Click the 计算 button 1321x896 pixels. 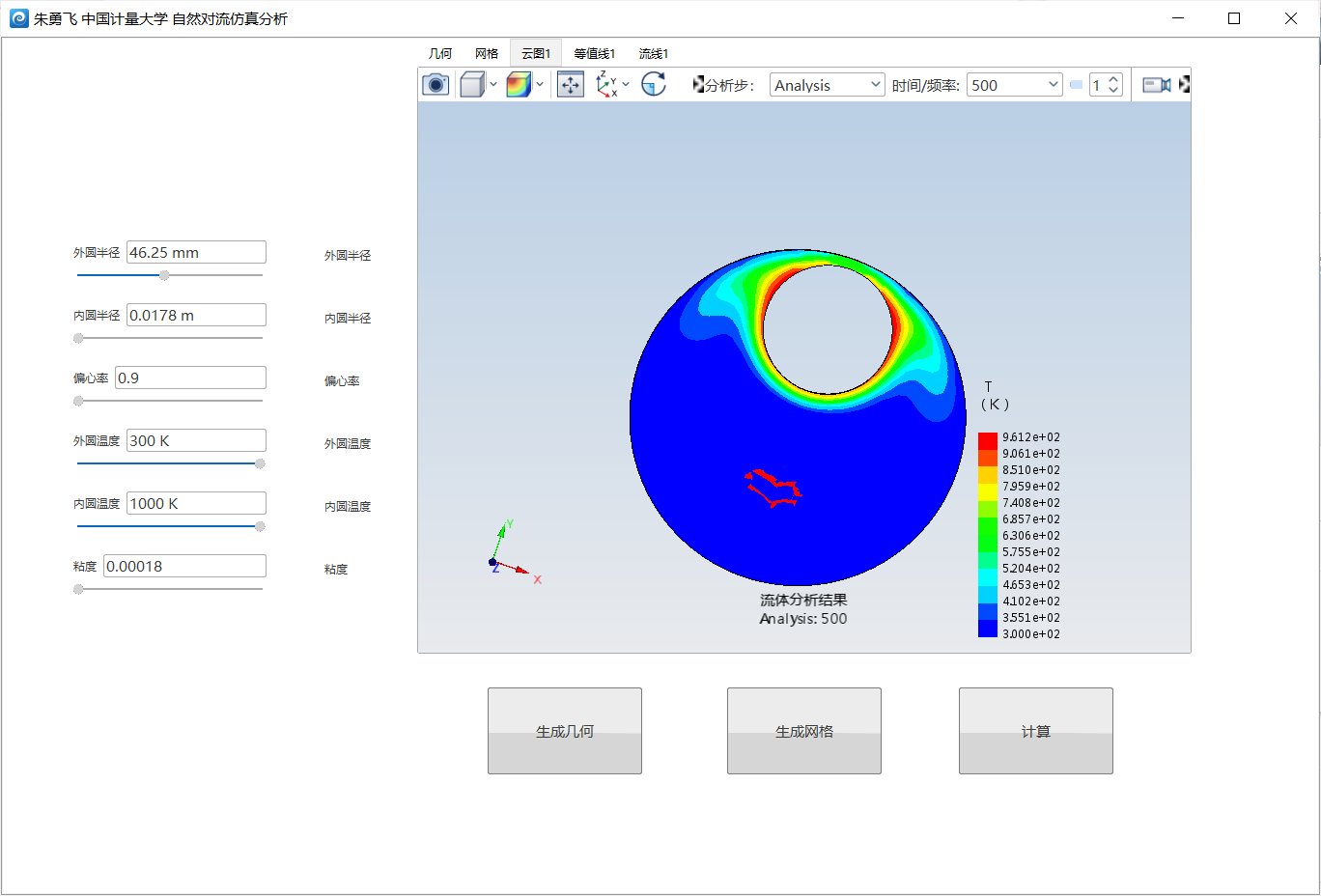[1036, 731]
